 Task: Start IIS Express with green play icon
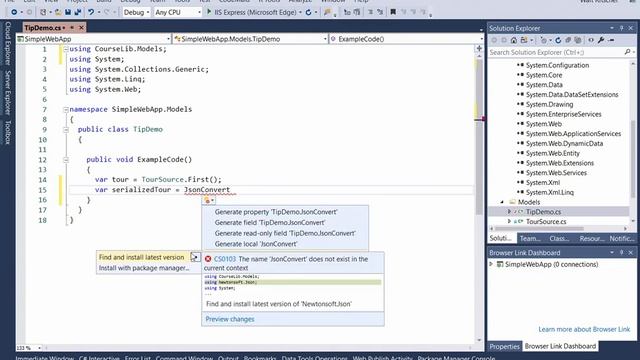209,12
